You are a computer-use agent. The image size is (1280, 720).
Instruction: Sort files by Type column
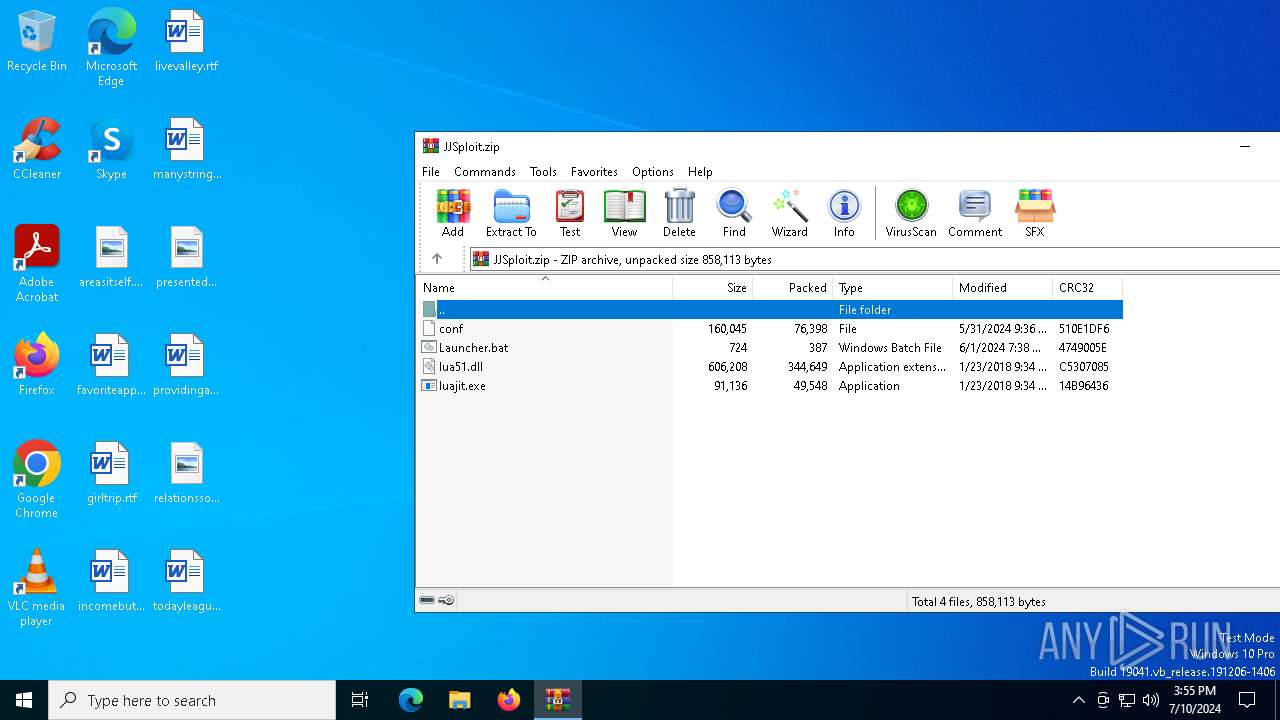pos(892,288)
